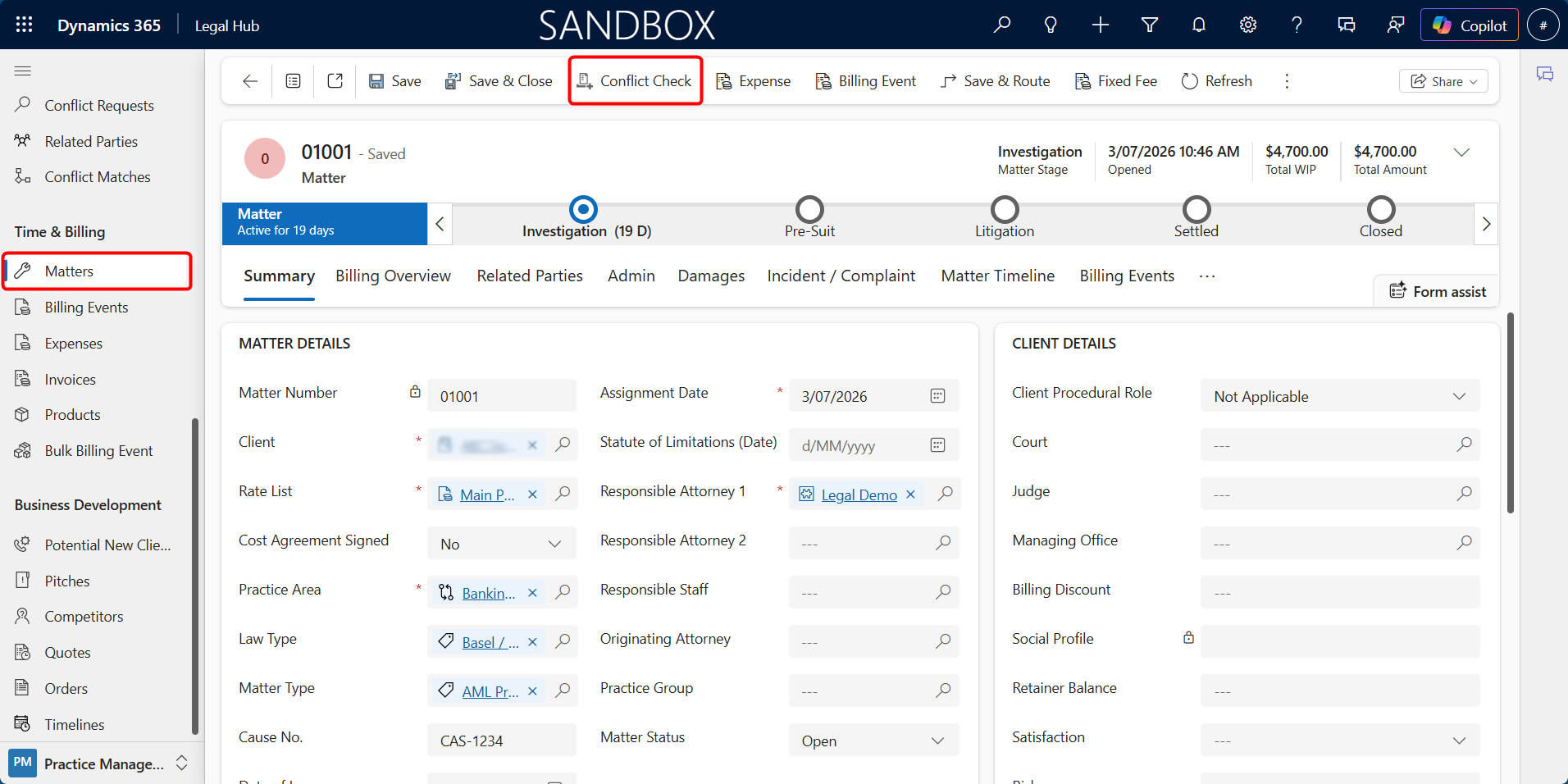
Task: Open the Main P... rate list link
Action: pyautogui.click(x=487, y=495)
